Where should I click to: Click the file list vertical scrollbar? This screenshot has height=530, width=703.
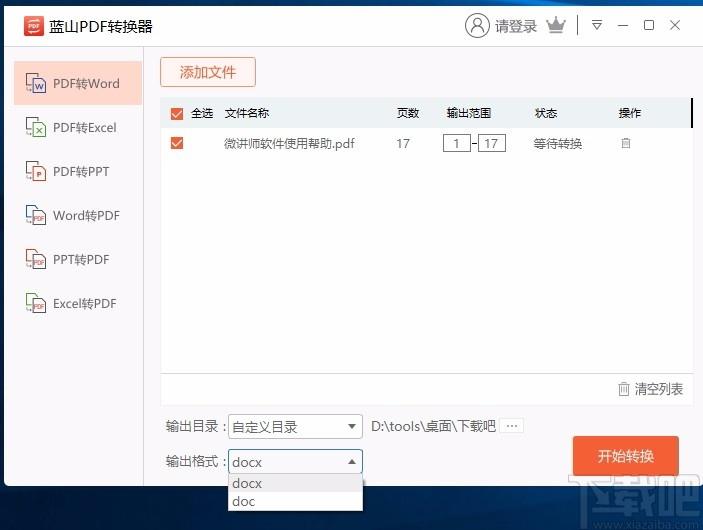[x=692, y=113]
